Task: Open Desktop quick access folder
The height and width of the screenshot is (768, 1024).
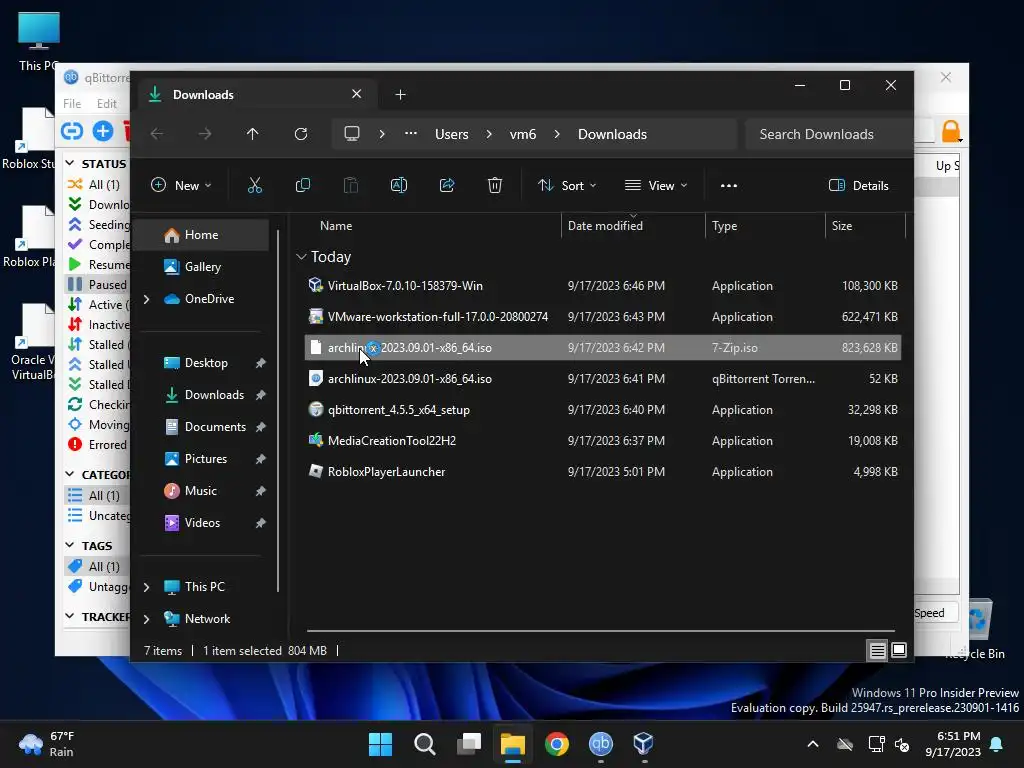Action: click(x=206, y=363)
